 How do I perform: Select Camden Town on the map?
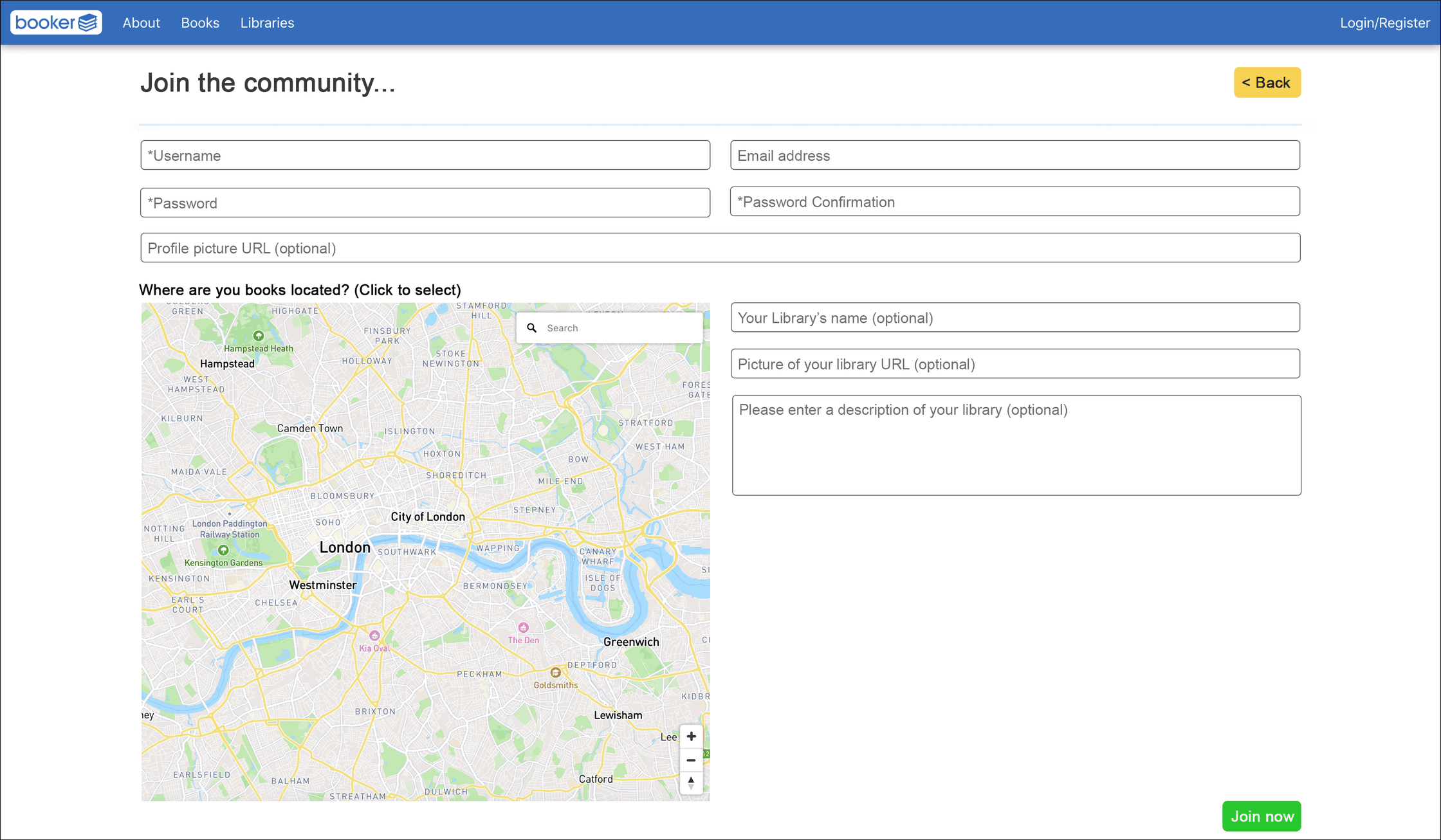[310, 428]
